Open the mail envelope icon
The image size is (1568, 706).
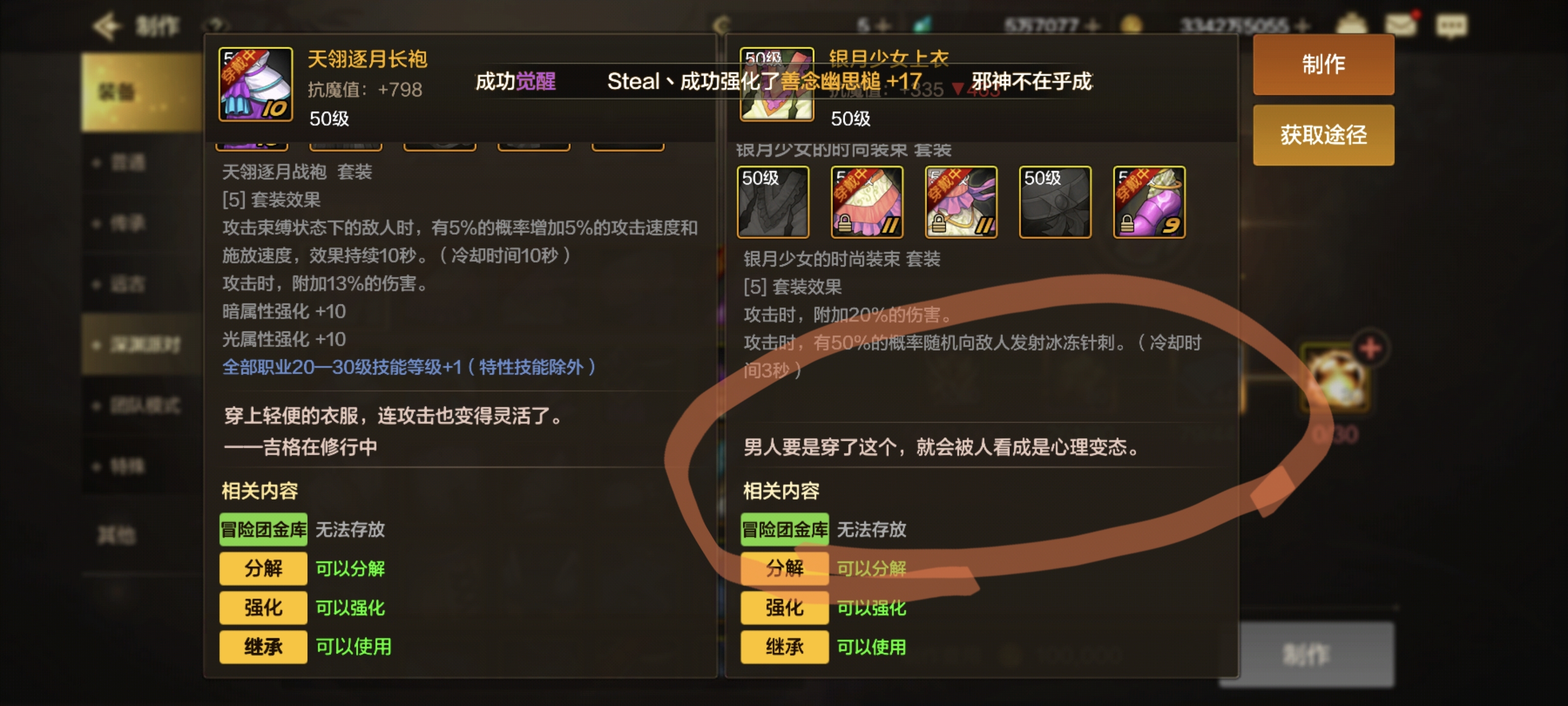pyautogui.click(x=1400, y=25)
